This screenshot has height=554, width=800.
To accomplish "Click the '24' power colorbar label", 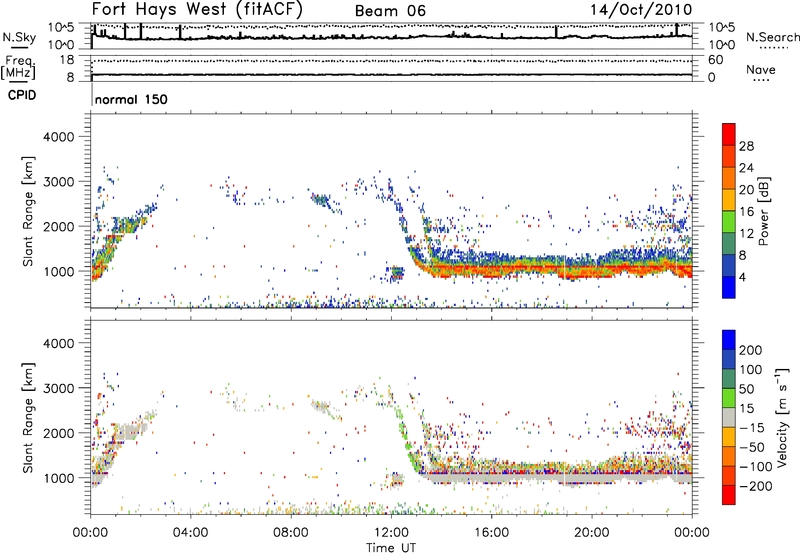I will click(x=746, y=168).
